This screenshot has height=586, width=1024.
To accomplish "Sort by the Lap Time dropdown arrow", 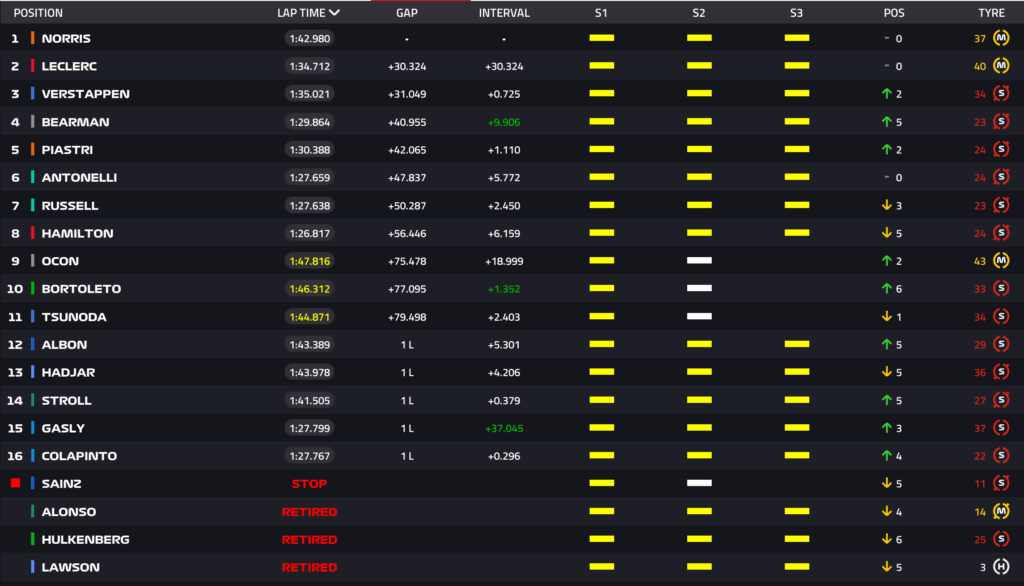I will [334, 13].
